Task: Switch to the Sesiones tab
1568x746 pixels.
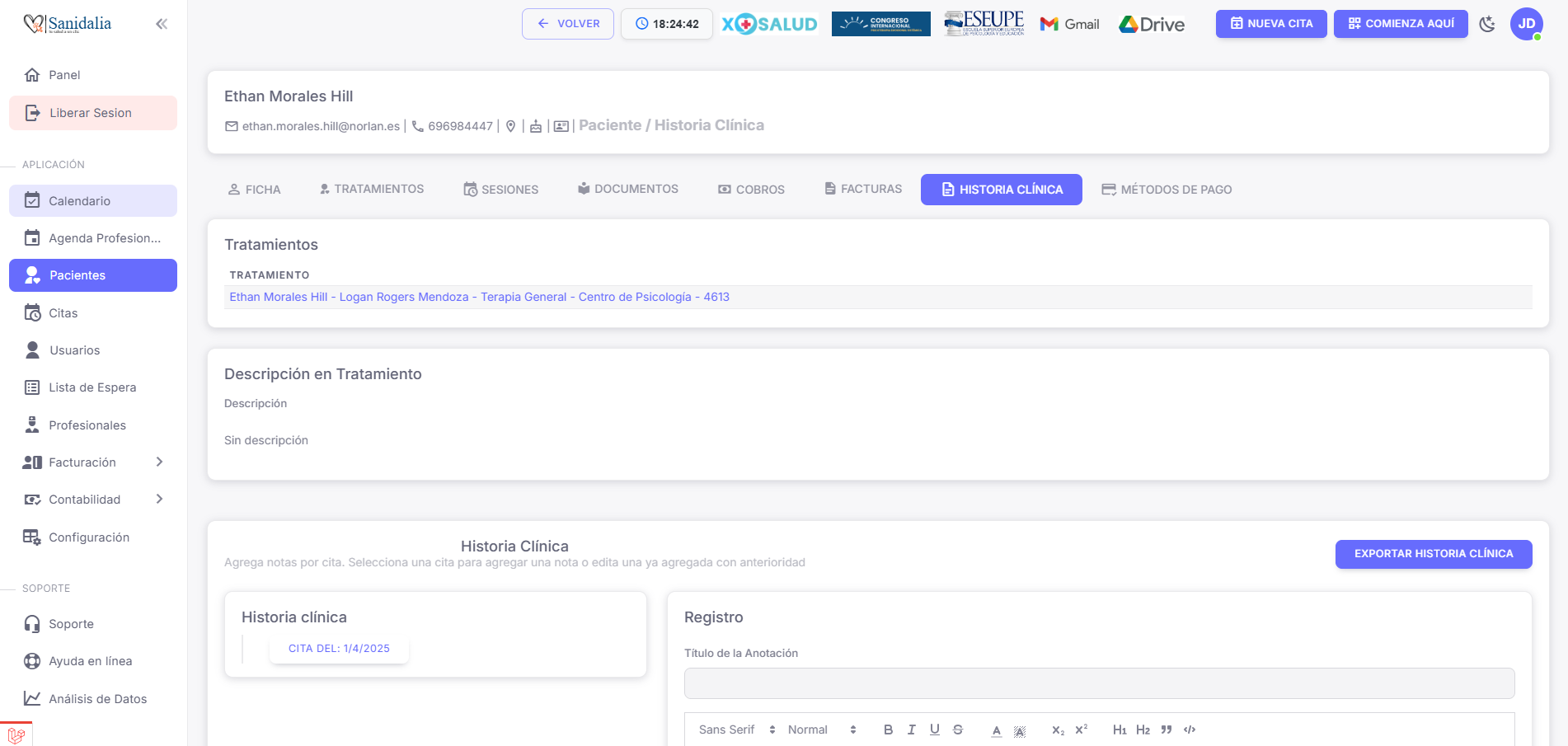Action: (x=500, y=190)
